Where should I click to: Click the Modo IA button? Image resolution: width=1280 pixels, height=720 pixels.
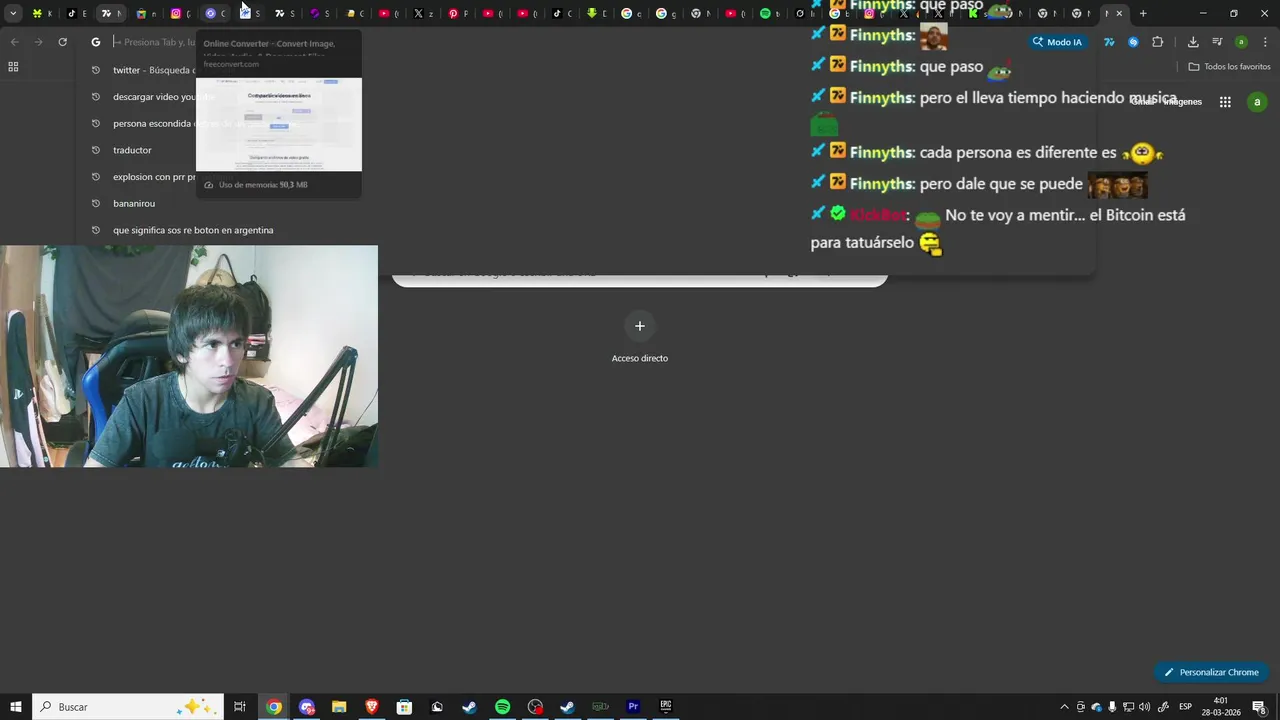[1058, 42]
